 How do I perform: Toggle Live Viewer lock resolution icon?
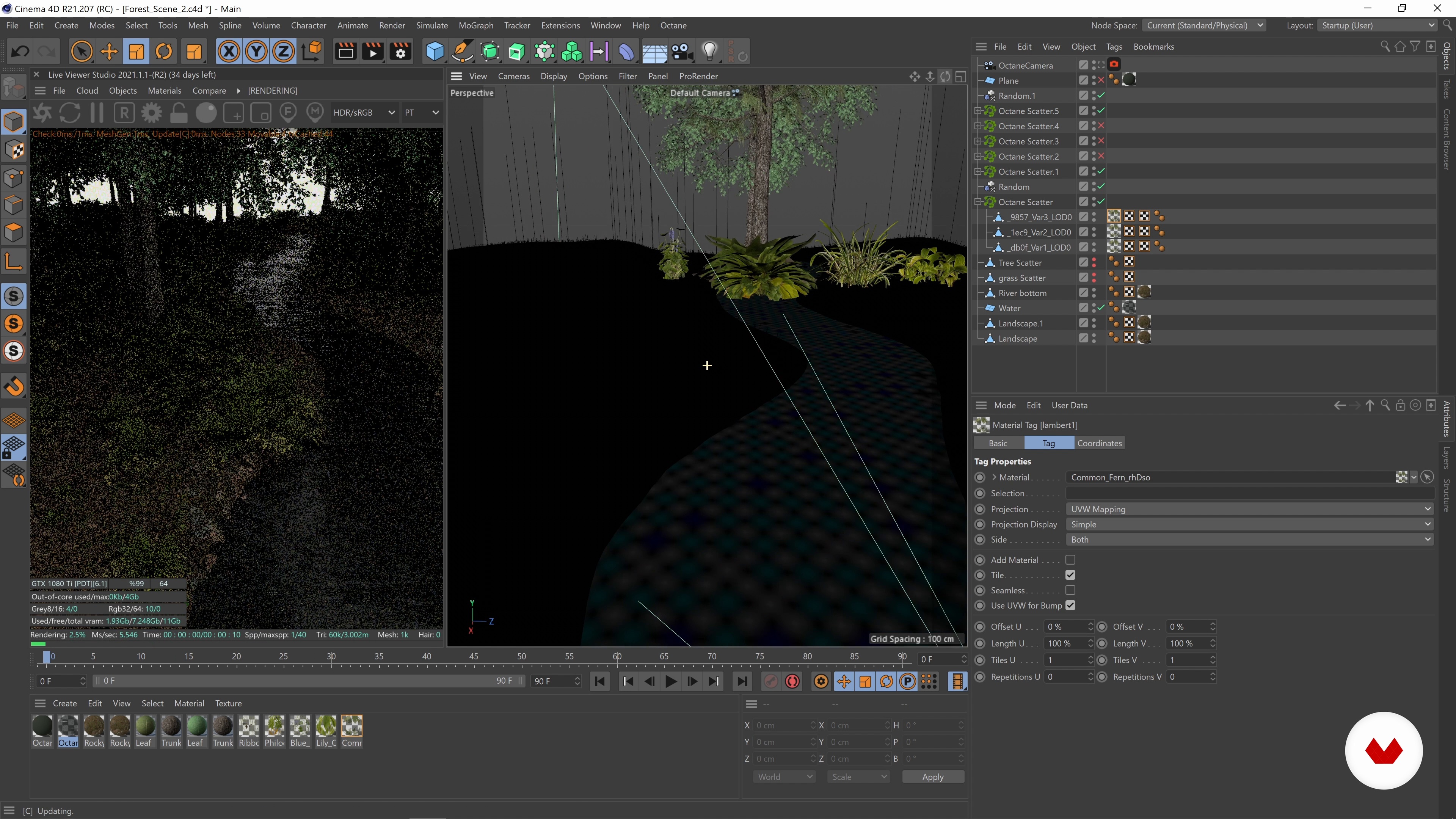pyautogui.click(x=179, y=113)
